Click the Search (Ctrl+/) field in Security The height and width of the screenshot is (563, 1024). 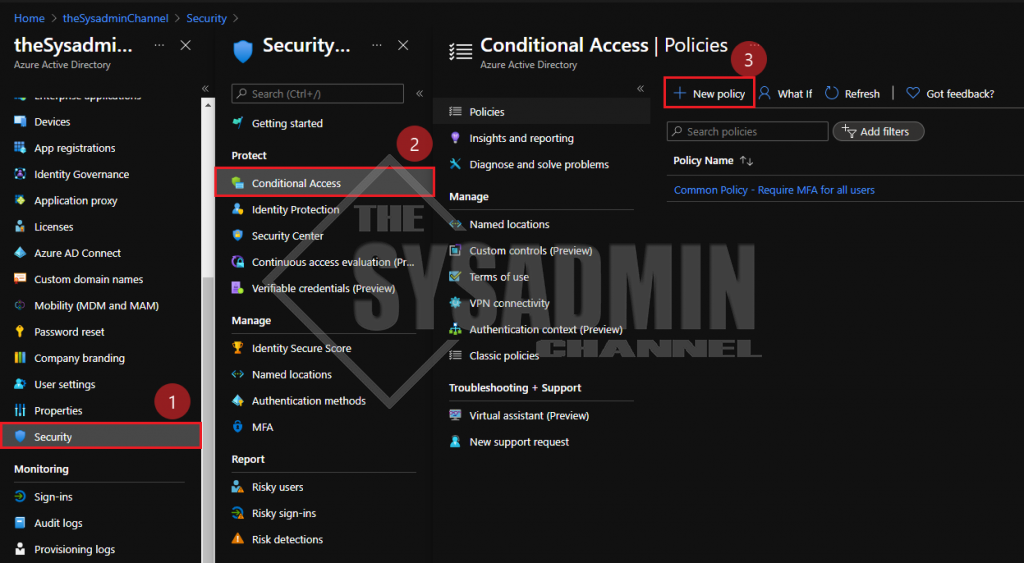(317, 93)
